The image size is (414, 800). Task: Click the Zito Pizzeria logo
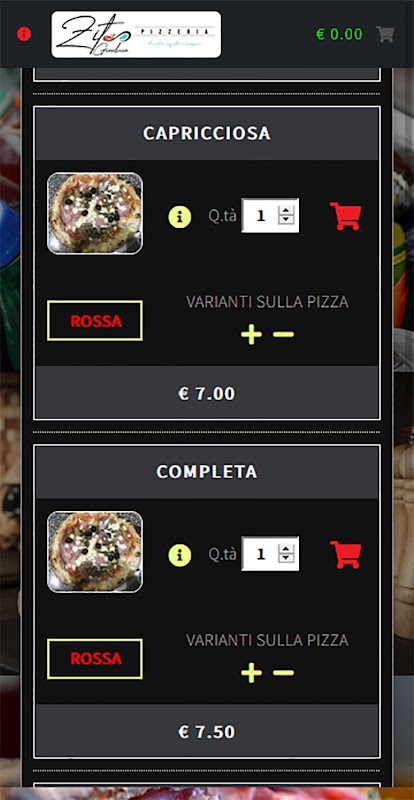tap(136, 34)
